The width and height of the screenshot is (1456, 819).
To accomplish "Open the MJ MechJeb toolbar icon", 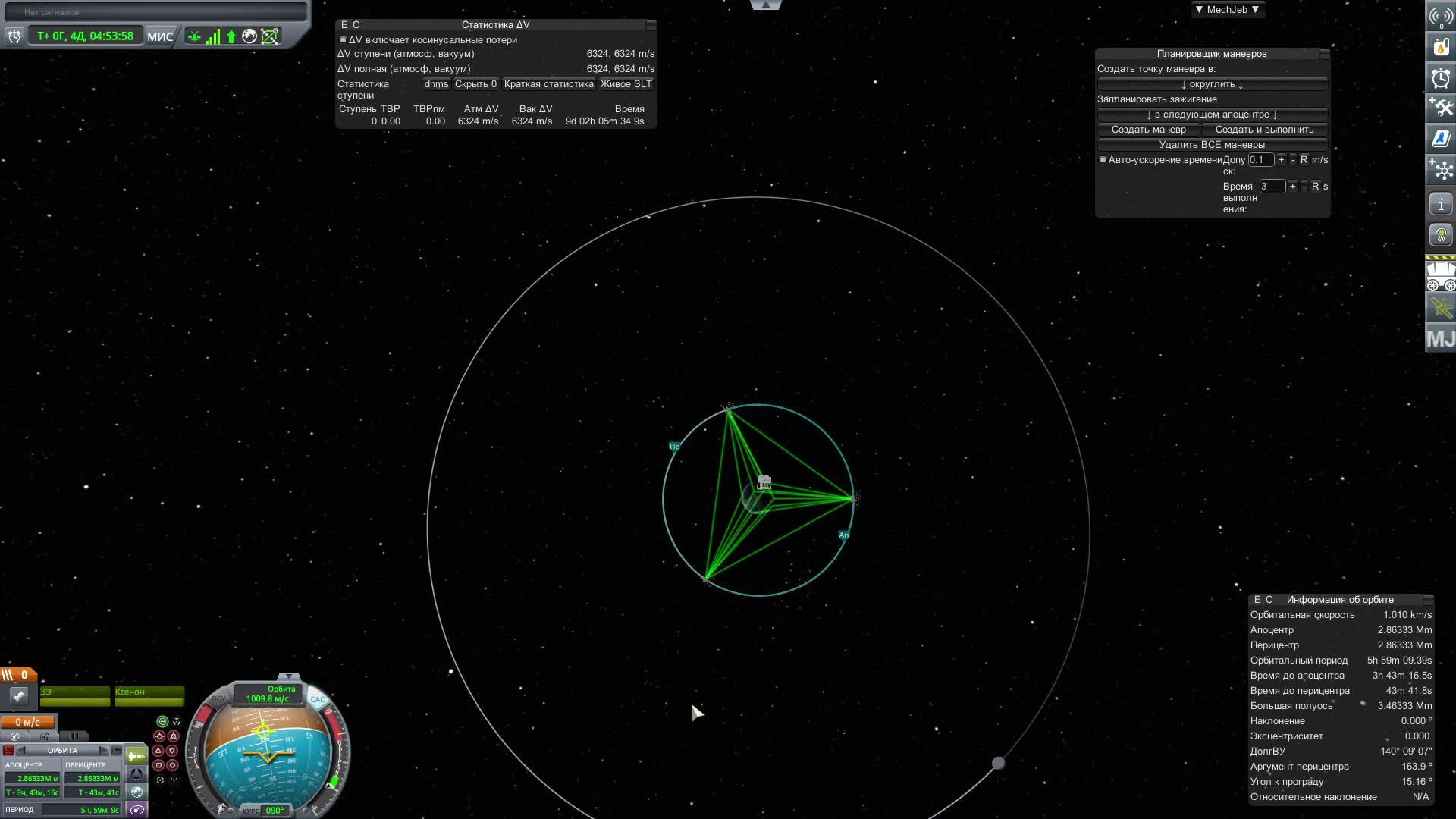I will pyautogui.click(x=1440, y=338).
